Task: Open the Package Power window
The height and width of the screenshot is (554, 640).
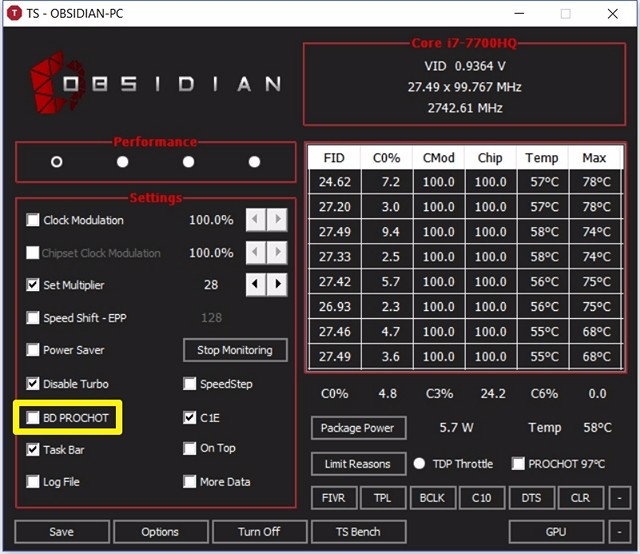Action: [358, 428]
